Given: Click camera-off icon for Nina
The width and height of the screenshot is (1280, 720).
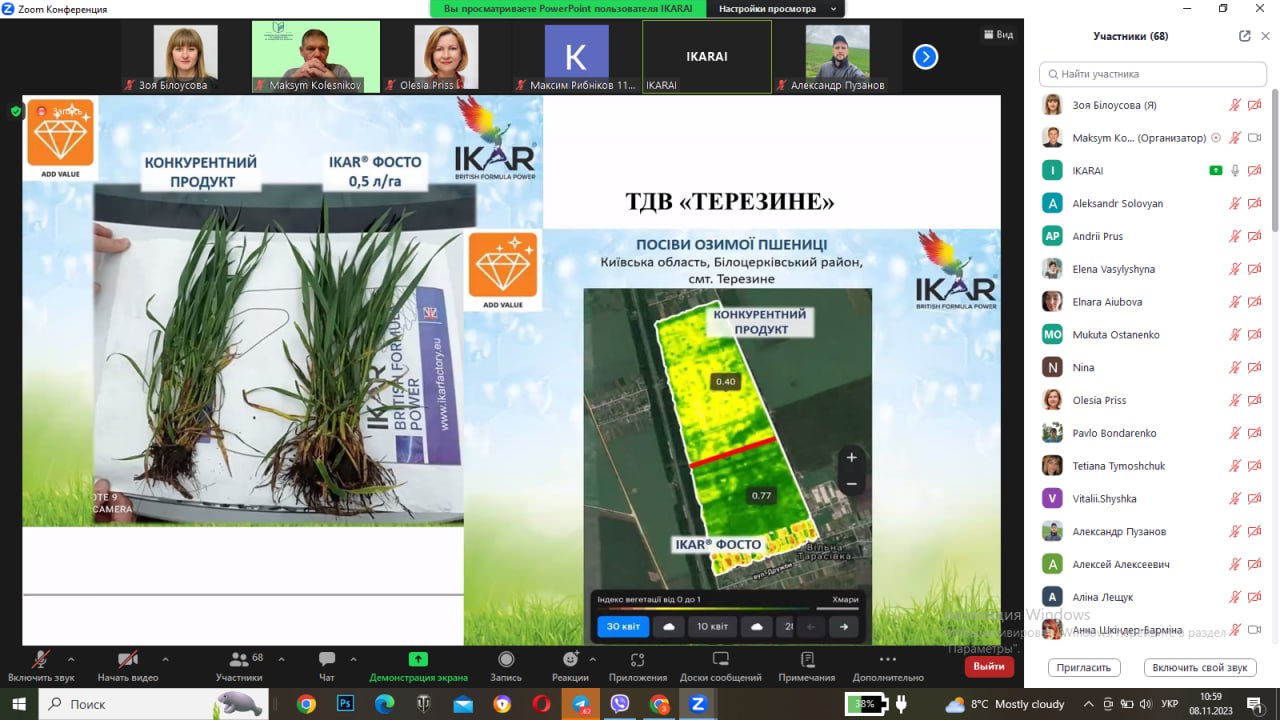Looking at the screenshot, I should [1254, 368].
